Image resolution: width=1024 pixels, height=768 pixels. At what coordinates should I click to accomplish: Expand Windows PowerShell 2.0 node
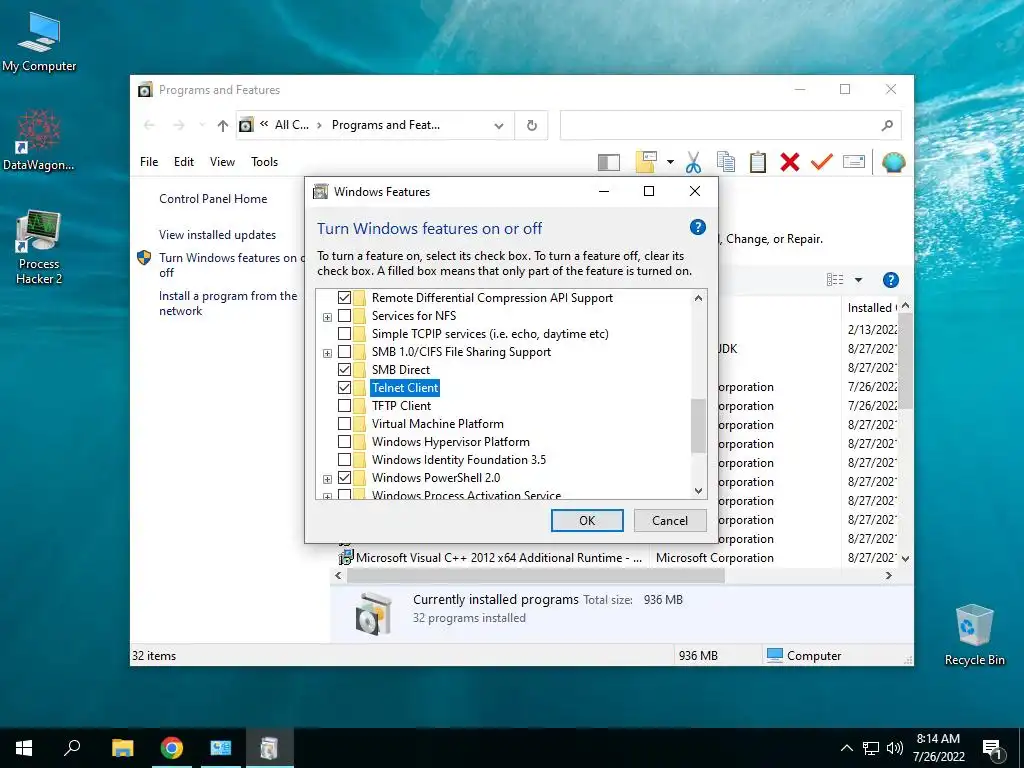click(327, 479)
